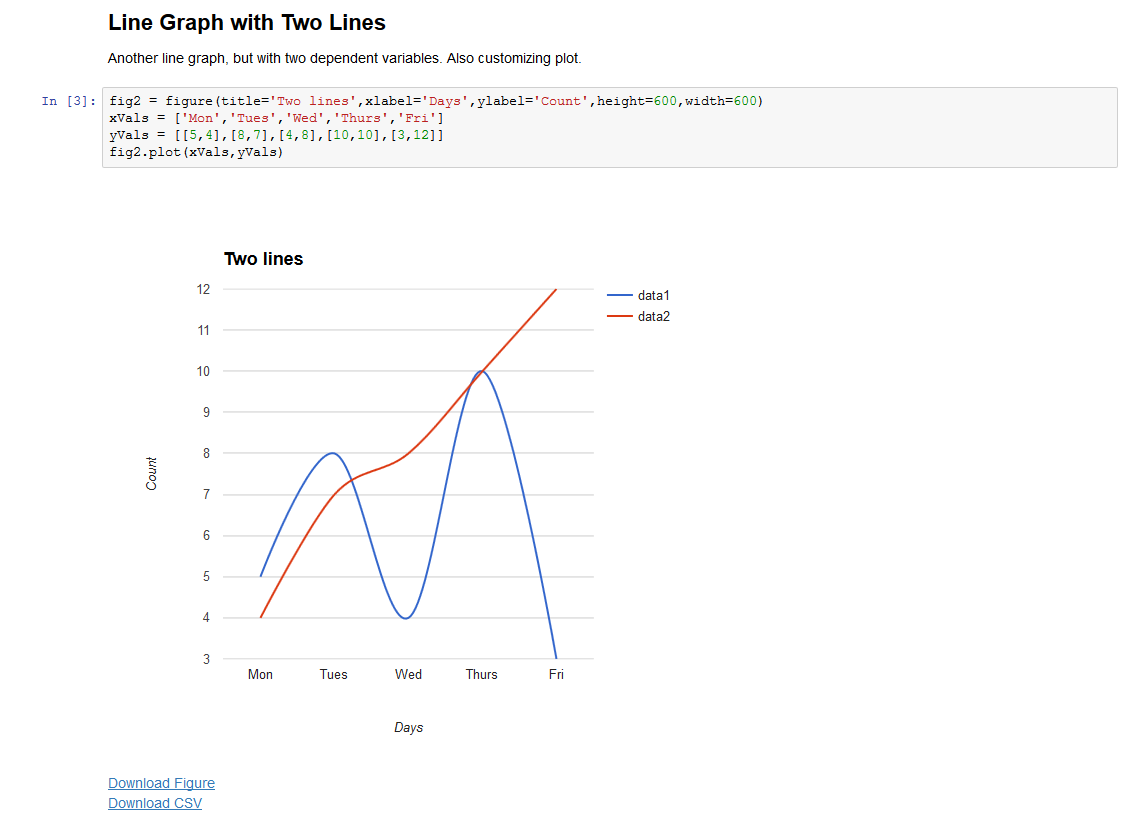Viewport: 1137px width, 820px height.
Task: Click the 'Two lines' chart title
Action: (x=263, y=259)
